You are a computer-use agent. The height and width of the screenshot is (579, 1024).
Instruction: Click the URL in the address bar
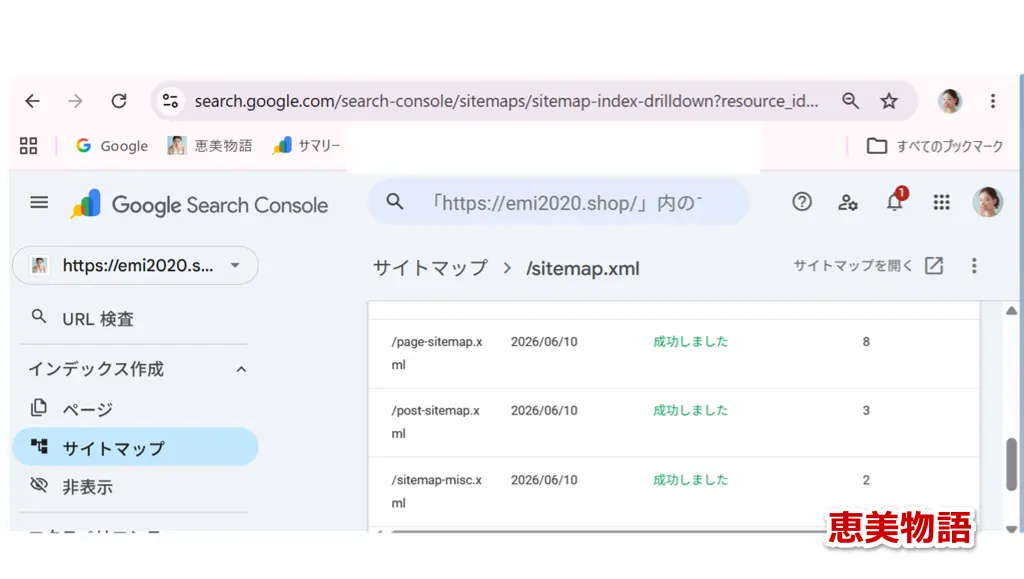[506, 101]
